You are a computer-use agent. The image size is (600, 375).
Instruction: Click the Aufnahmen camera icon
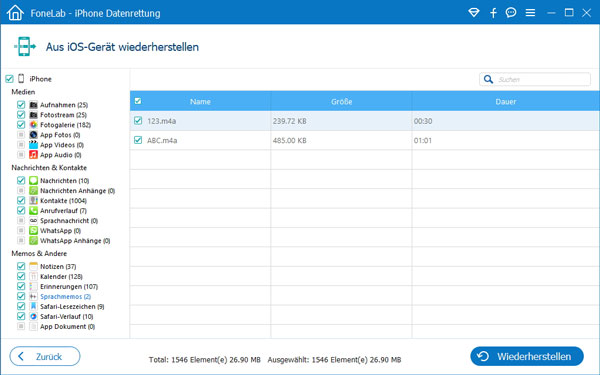click(33, 105)
